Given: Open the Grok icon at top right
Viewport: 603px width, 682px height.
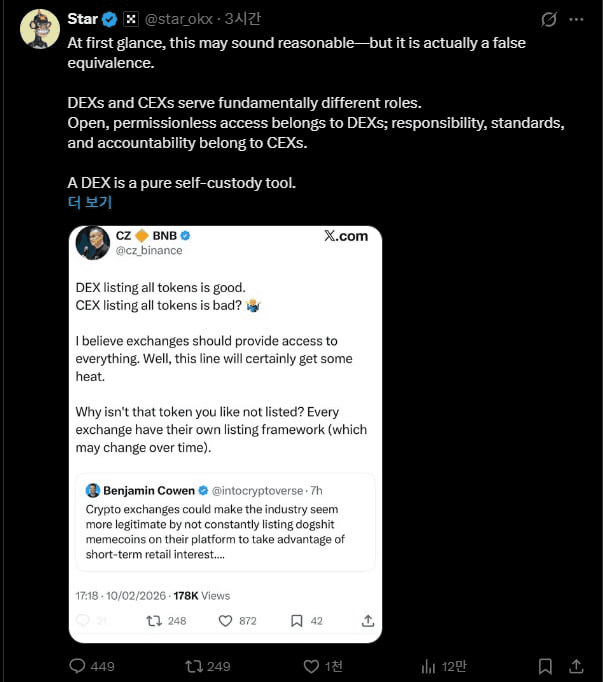Looking at the screenshot, I should pos(549,19).
